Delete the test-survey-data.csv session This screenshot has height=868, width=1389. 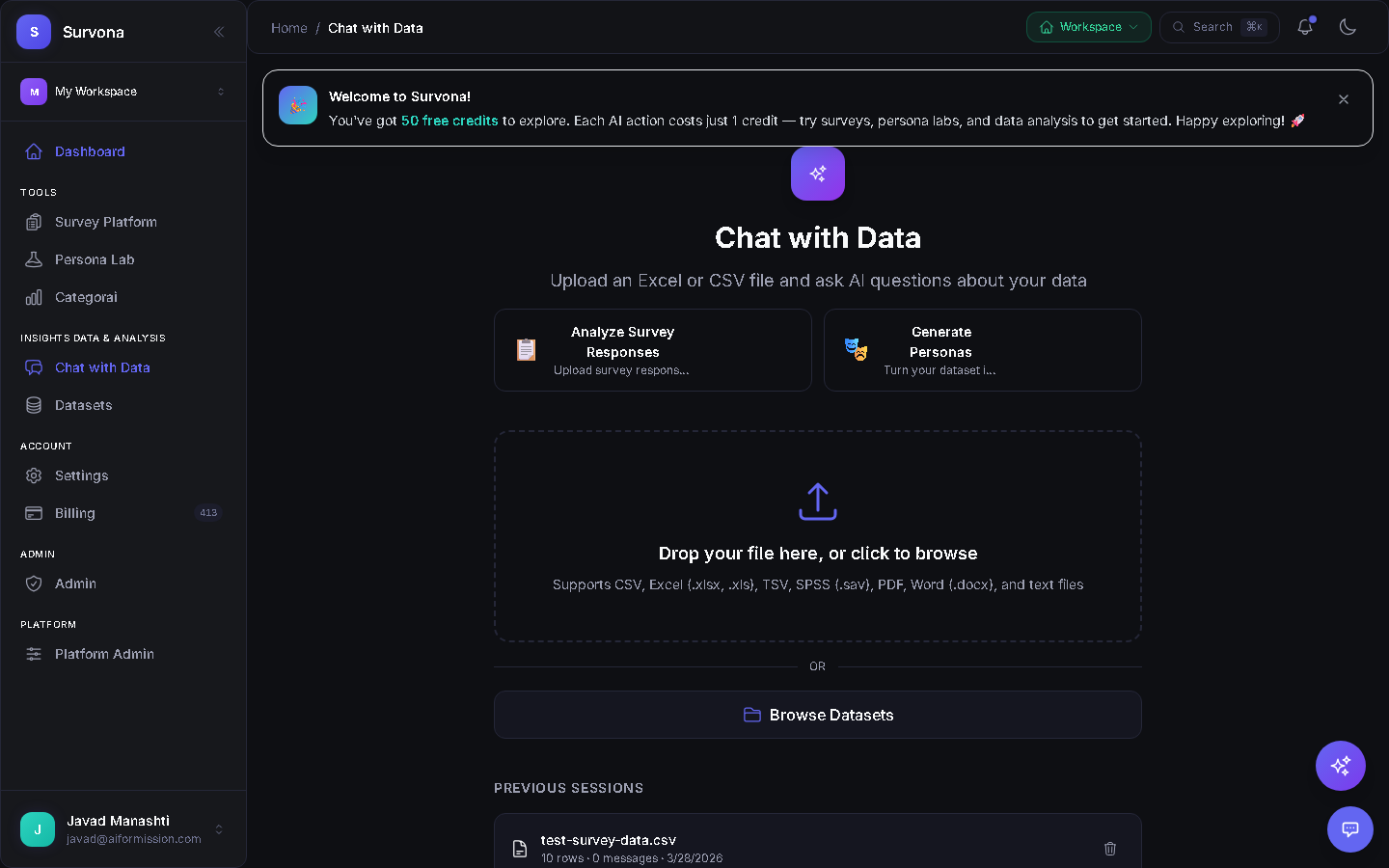point(1109,849)
